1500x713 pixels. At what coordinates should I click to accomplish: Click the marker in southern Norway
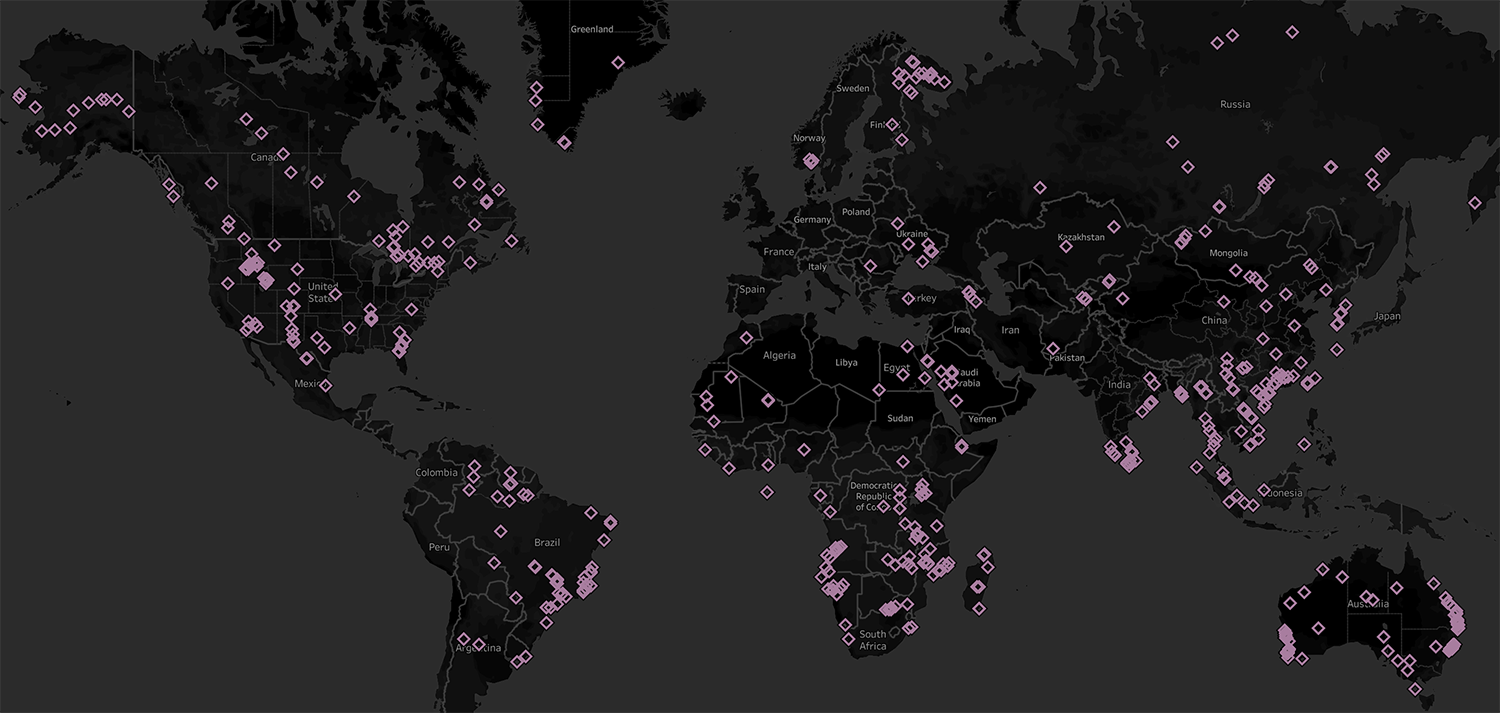point(810,161)
